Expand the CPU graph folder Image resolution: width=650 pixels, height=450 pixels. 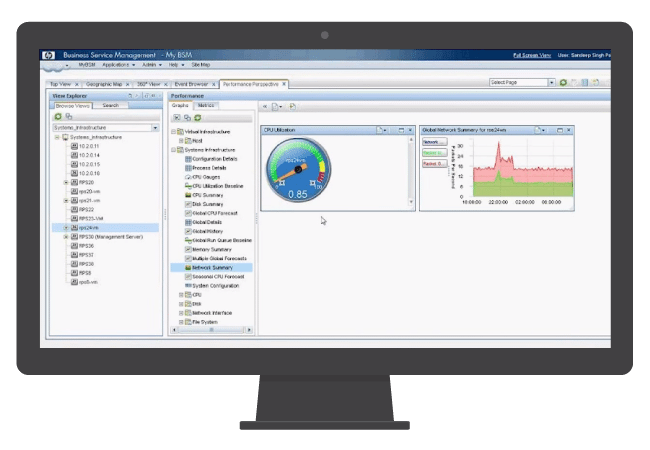(x=181, y=295)
